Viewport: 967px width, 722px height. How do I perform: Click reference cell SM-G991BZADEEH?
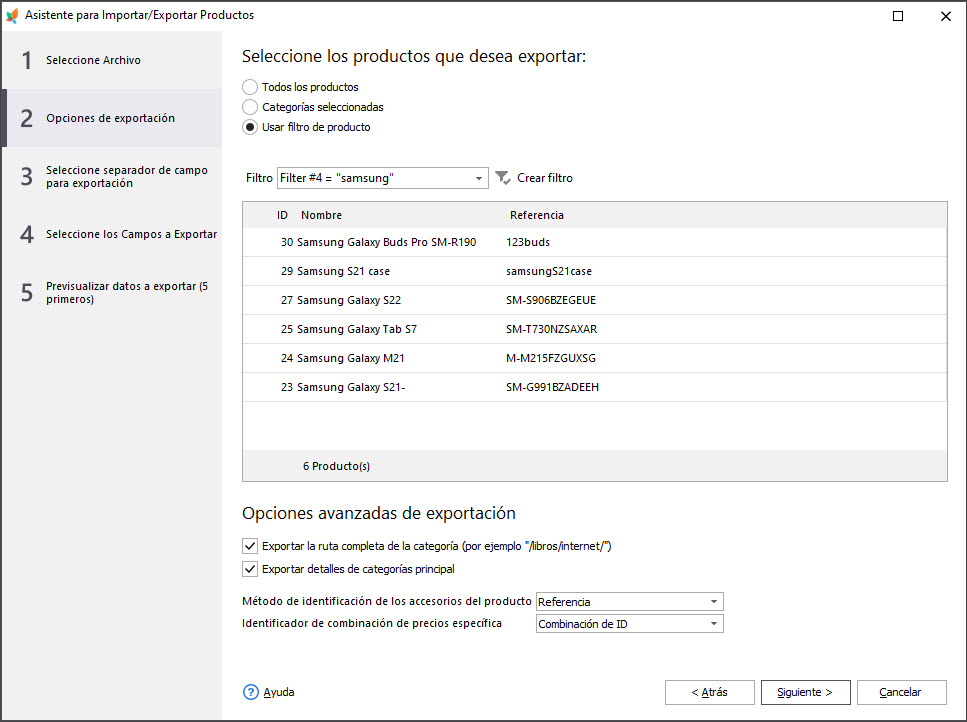coord(553,387)
